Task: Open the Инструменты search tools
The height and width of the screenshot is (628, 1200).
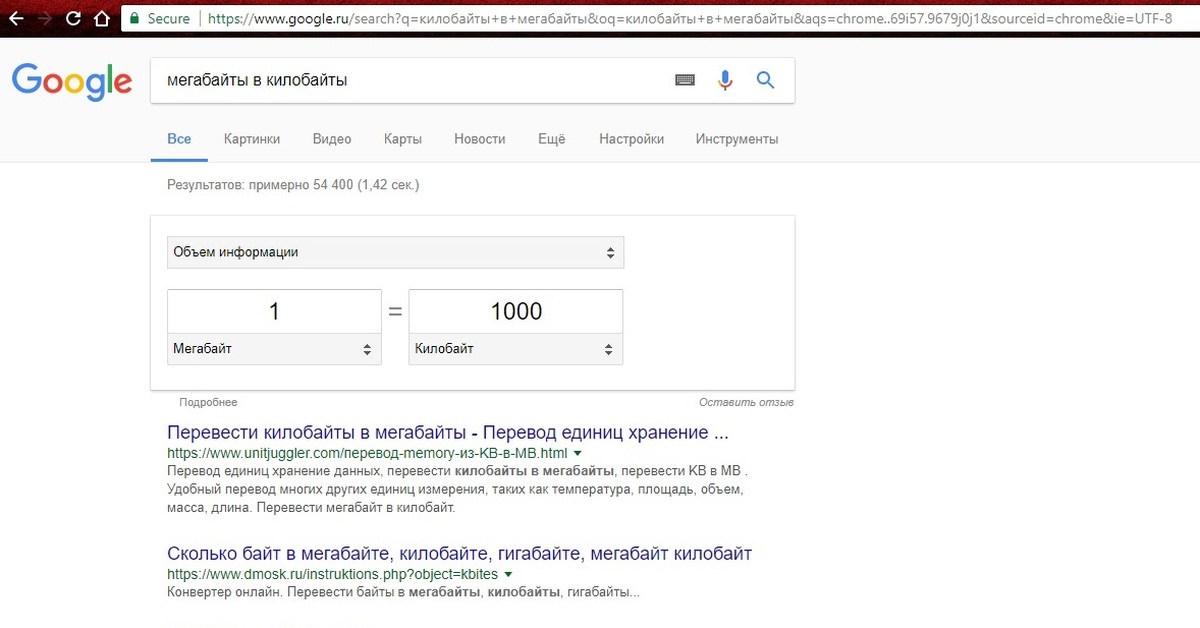Action: 737,139
